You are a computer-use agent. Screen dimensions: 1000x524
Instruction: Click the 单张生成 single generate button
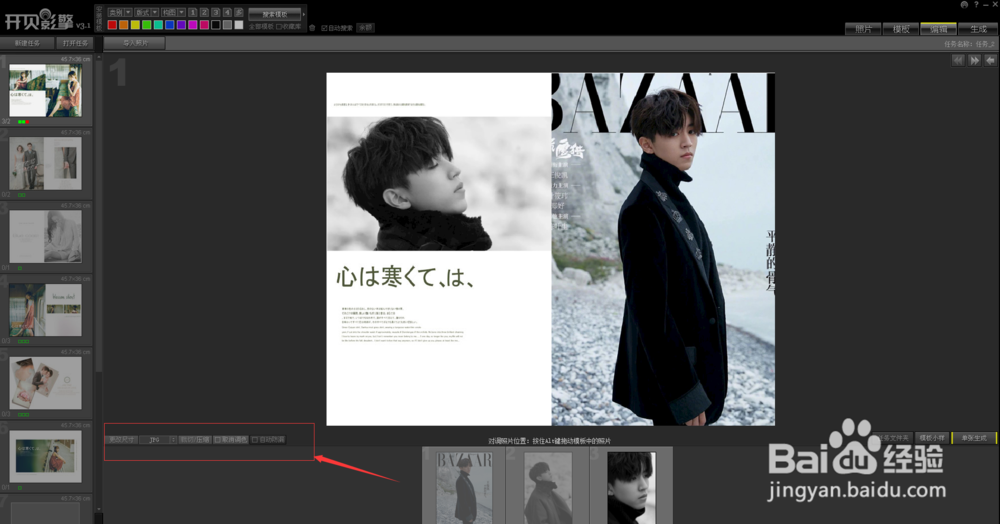click(x=973, y=438)
